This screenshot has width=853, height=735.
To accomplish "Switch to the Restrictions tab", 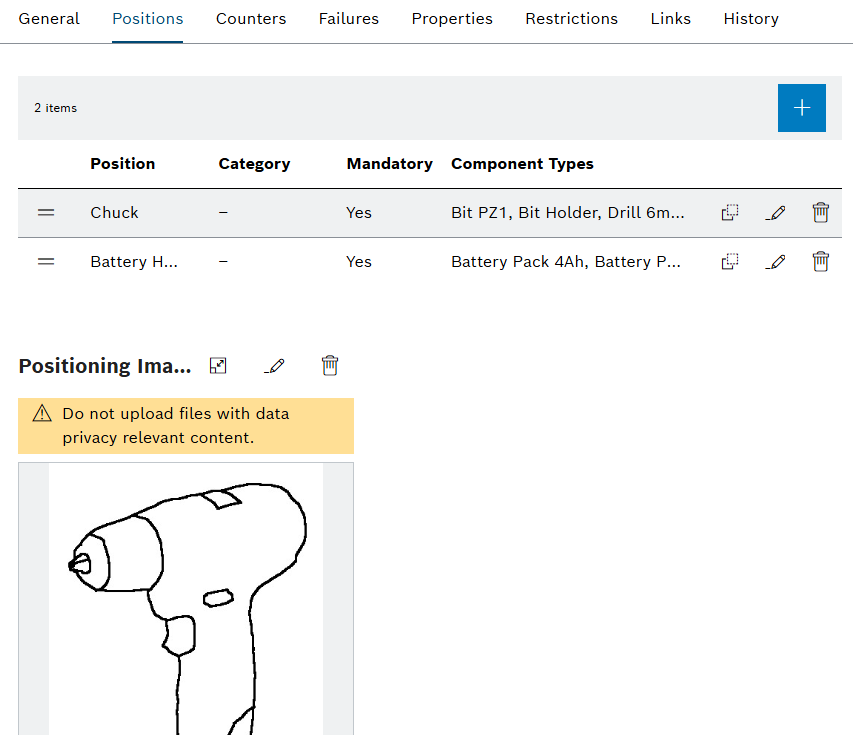I will [572, 18].
